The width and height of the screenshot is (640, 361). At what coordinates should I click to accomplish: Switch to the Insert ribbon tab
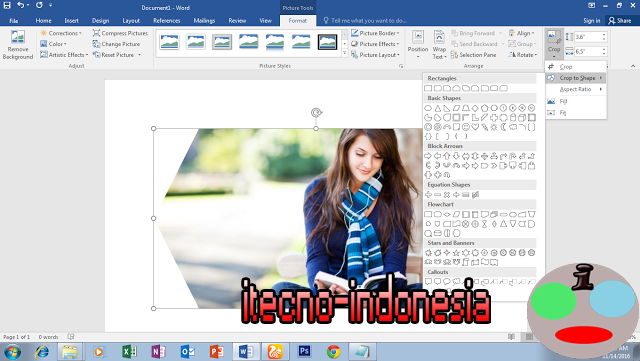[71, 20]
